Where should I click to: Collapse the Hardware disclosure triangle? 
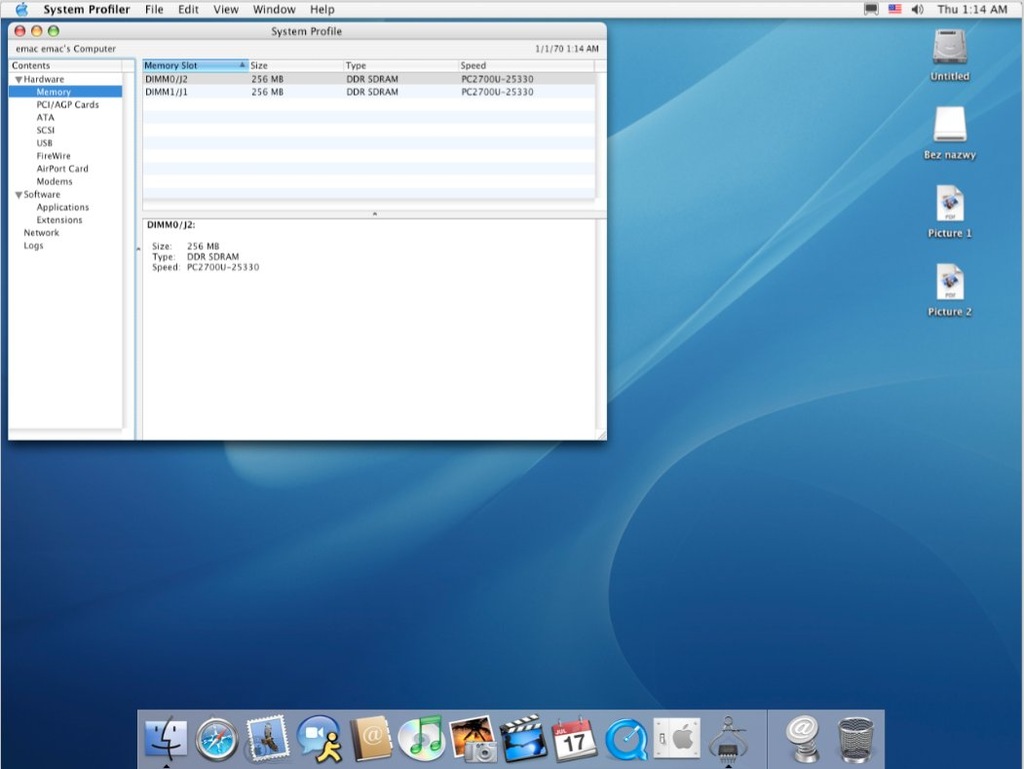[19, 80]
